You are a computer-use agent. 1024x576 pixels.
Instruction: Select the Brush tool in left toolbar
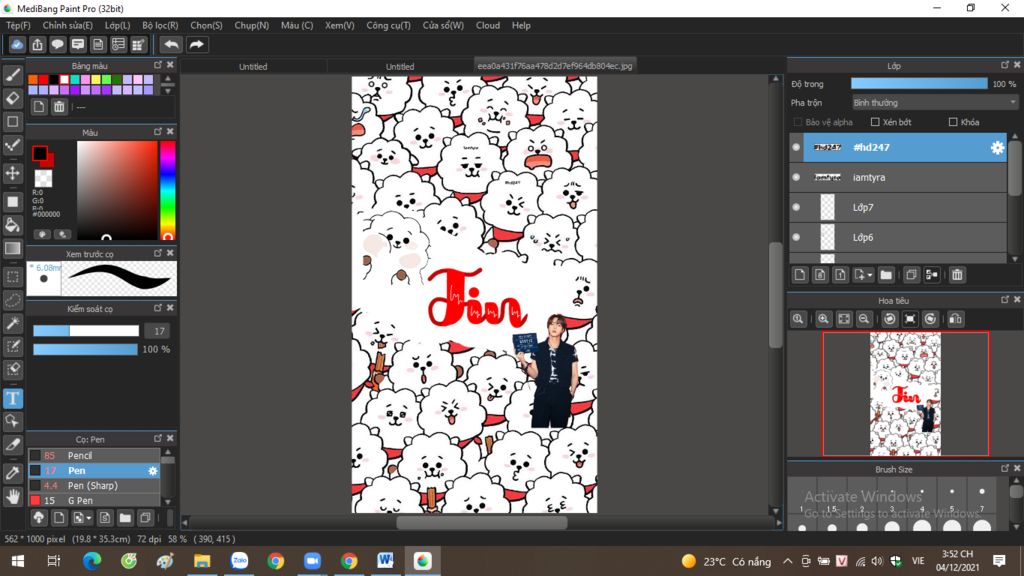click(x=12, y=75)
